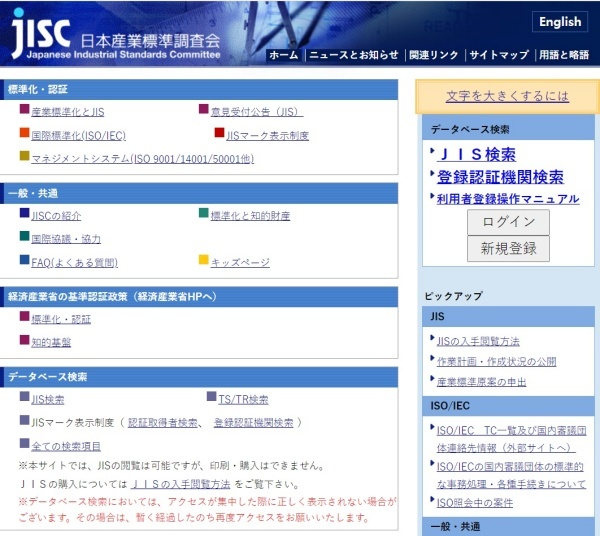Image resolution: width=600 pixels, height=536 pixels.
Task: Open the large 登録認証機関検索 sidebar link
Action: (x=500, y=177)
